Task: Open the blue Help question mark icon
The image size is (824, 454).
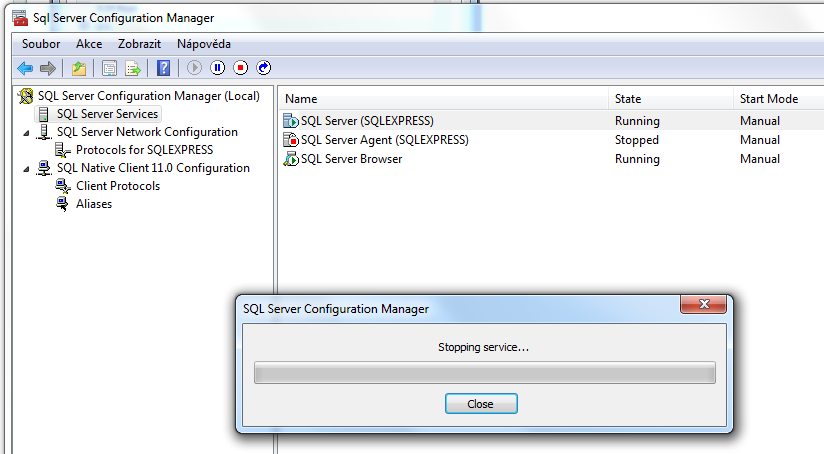Action: point(163,68)
